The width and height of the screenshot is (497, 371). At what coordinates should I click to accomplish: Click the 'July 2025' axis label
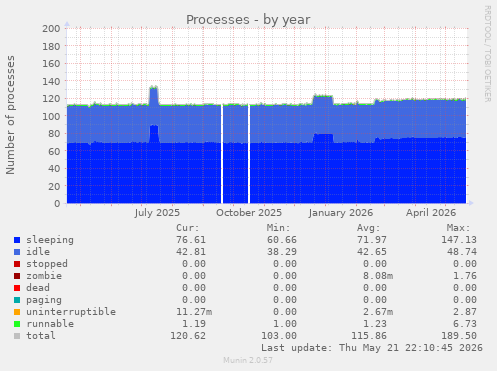tap(157, 213)
